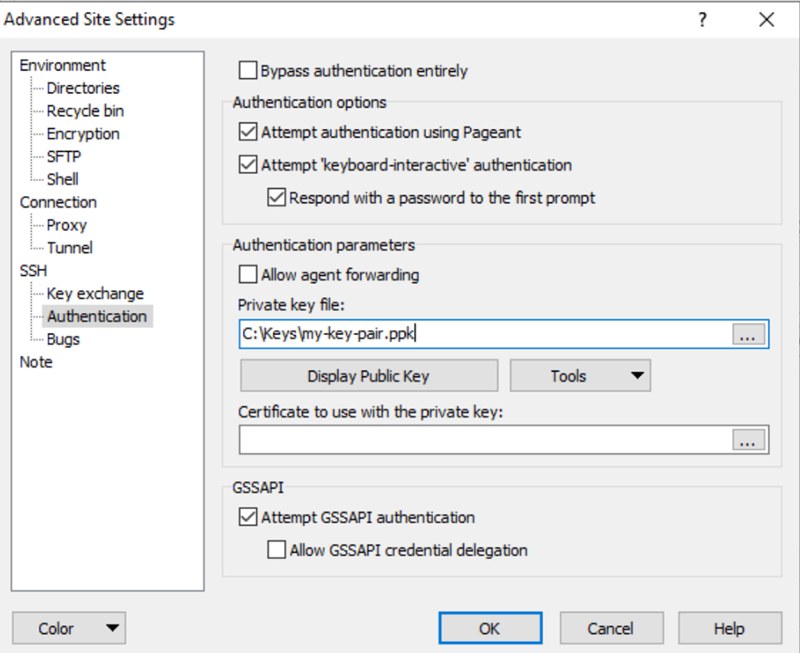Click the private key file path field
800x653 pixels.
click(450, 336)
